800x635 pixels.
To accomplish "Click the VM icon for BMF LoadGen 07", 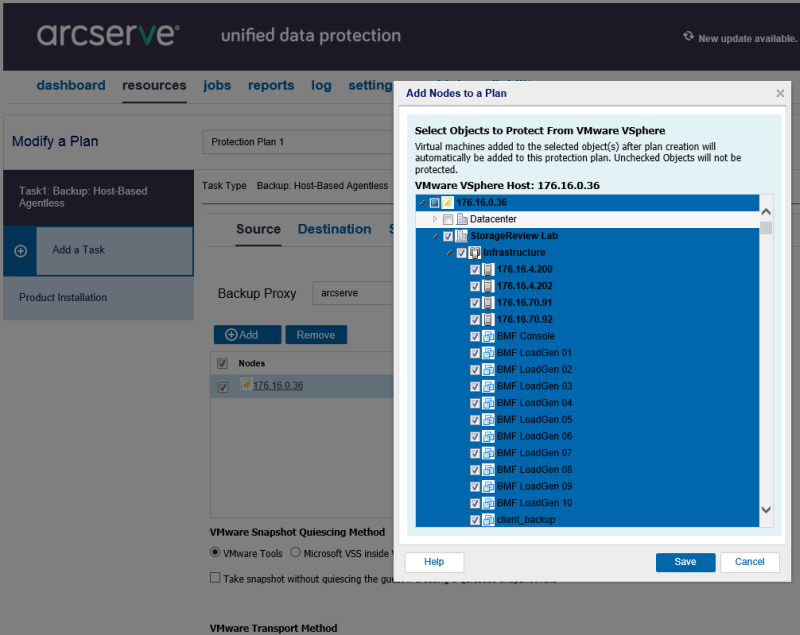I will 488,453.
